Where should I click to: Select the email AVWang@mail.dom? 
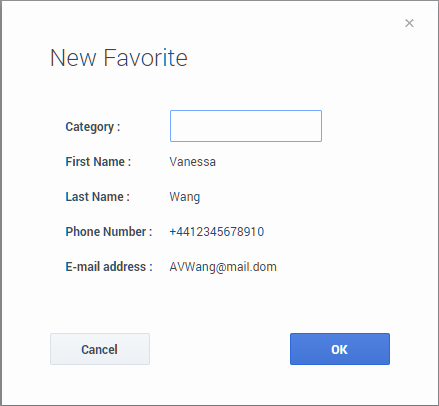click(223, 267)
